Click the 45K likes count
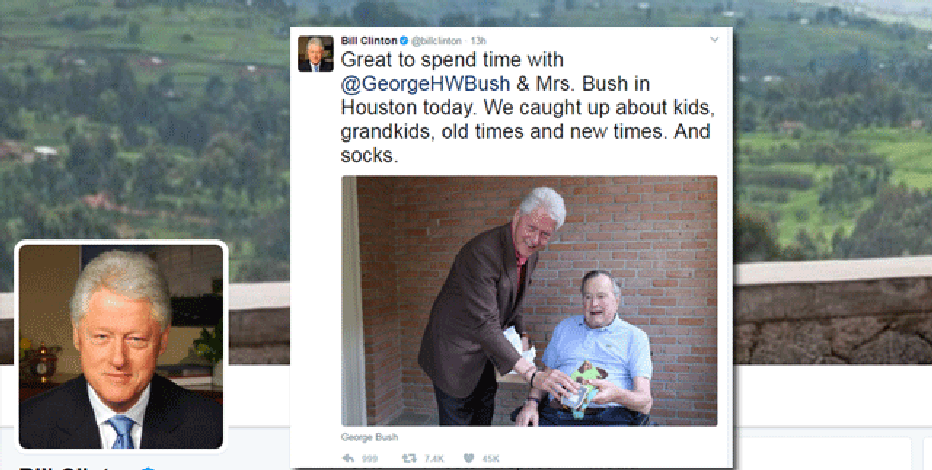This screenshot has width=932, height=470. (491, 459)
